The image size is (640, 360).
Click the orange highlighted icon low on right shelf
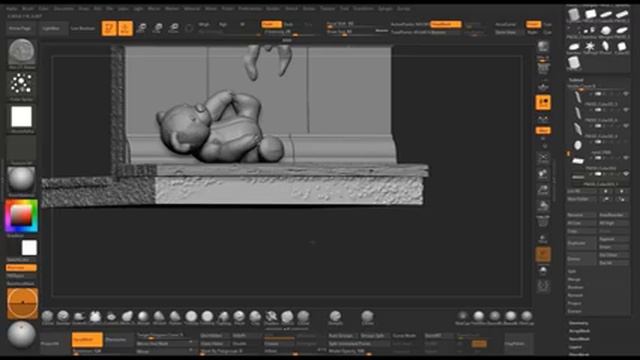pos(543,254)
